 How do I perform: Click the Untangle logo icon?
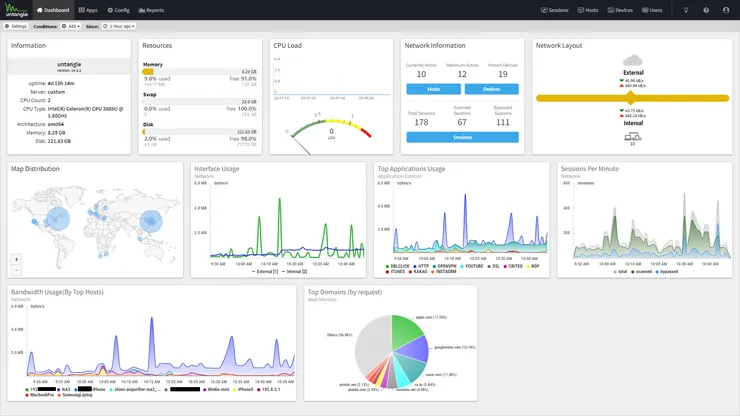(16, 10)
